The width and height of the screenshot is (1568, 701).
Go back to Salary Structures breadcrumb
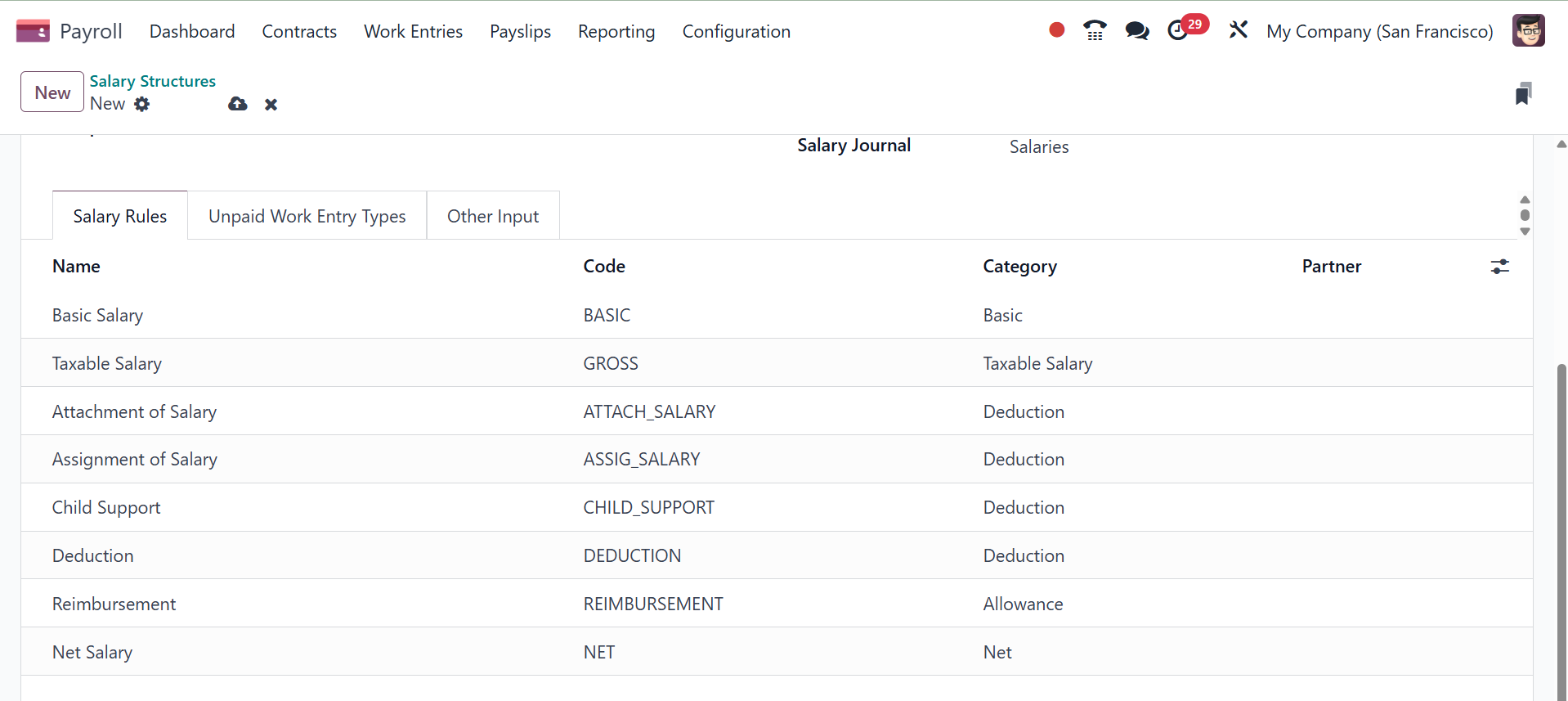pyautogui.click(x=152, y=81)
